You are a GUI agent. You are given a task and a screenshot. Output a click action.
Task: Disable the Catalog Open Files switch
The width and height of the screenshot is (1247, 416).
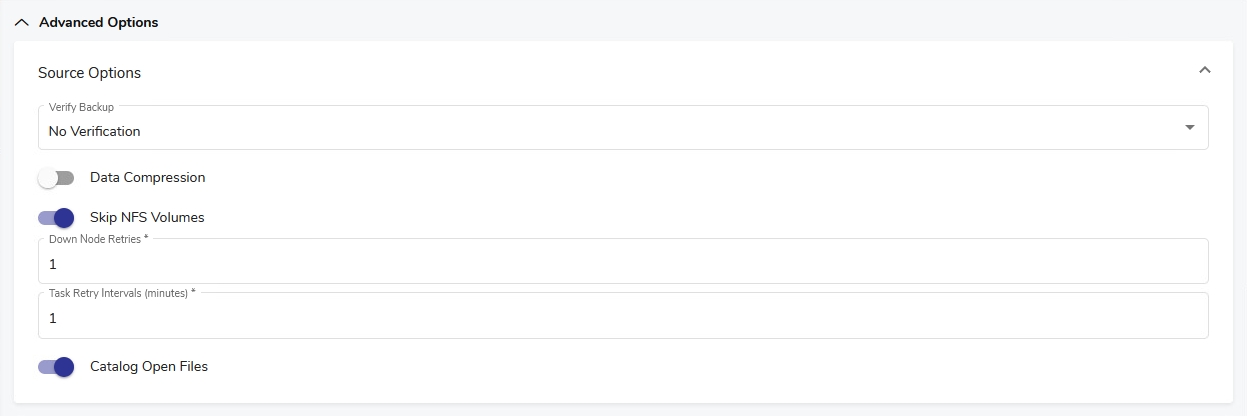(56, 367)
